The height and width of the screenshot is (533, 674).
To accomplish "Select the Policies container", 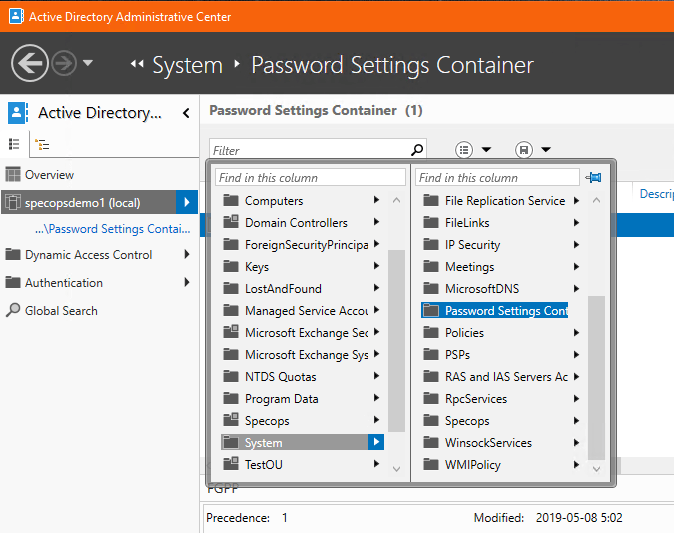I will 464,333.
